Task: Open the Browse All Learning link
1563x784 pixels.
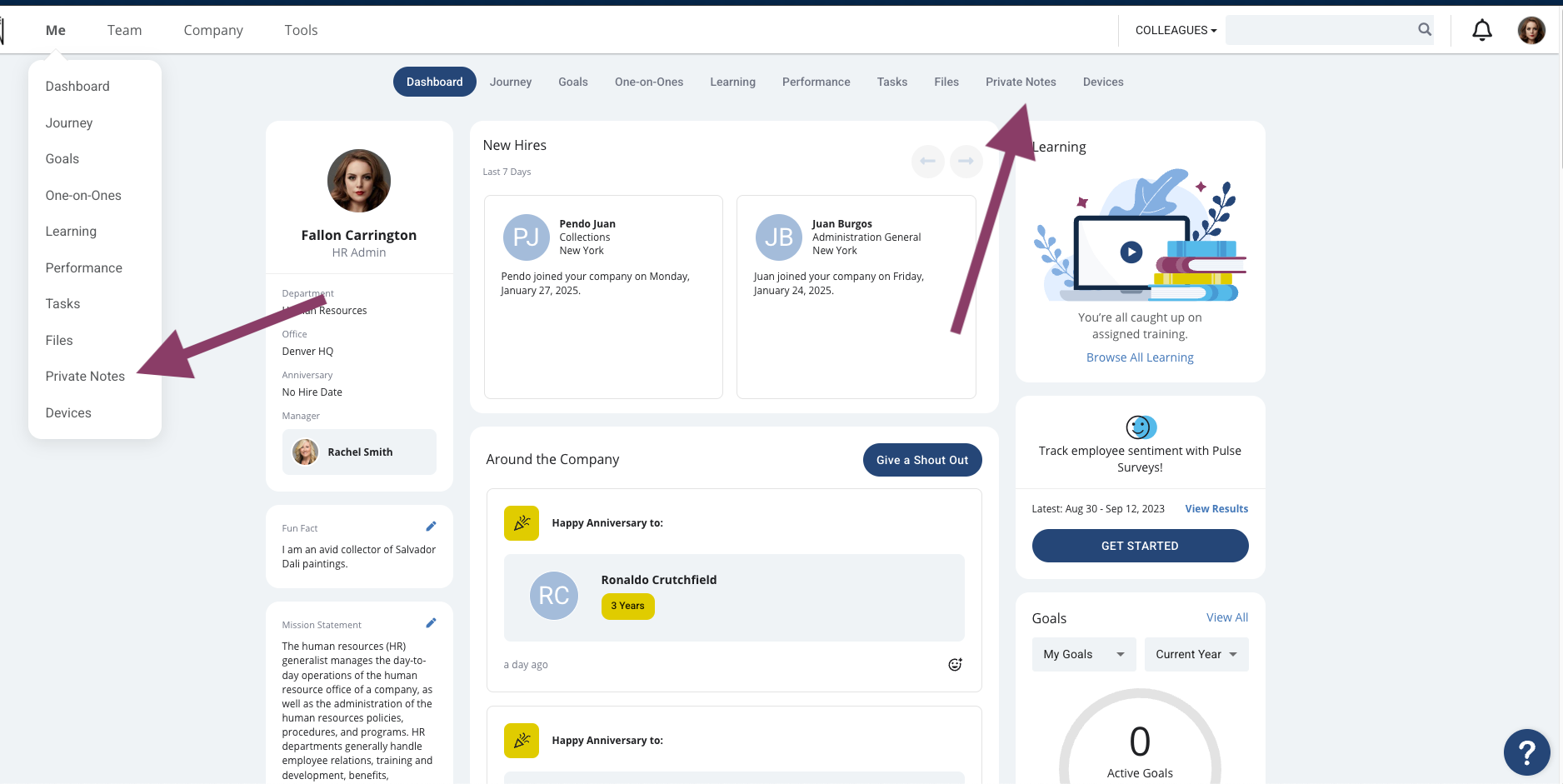Action: [1140, 357]
